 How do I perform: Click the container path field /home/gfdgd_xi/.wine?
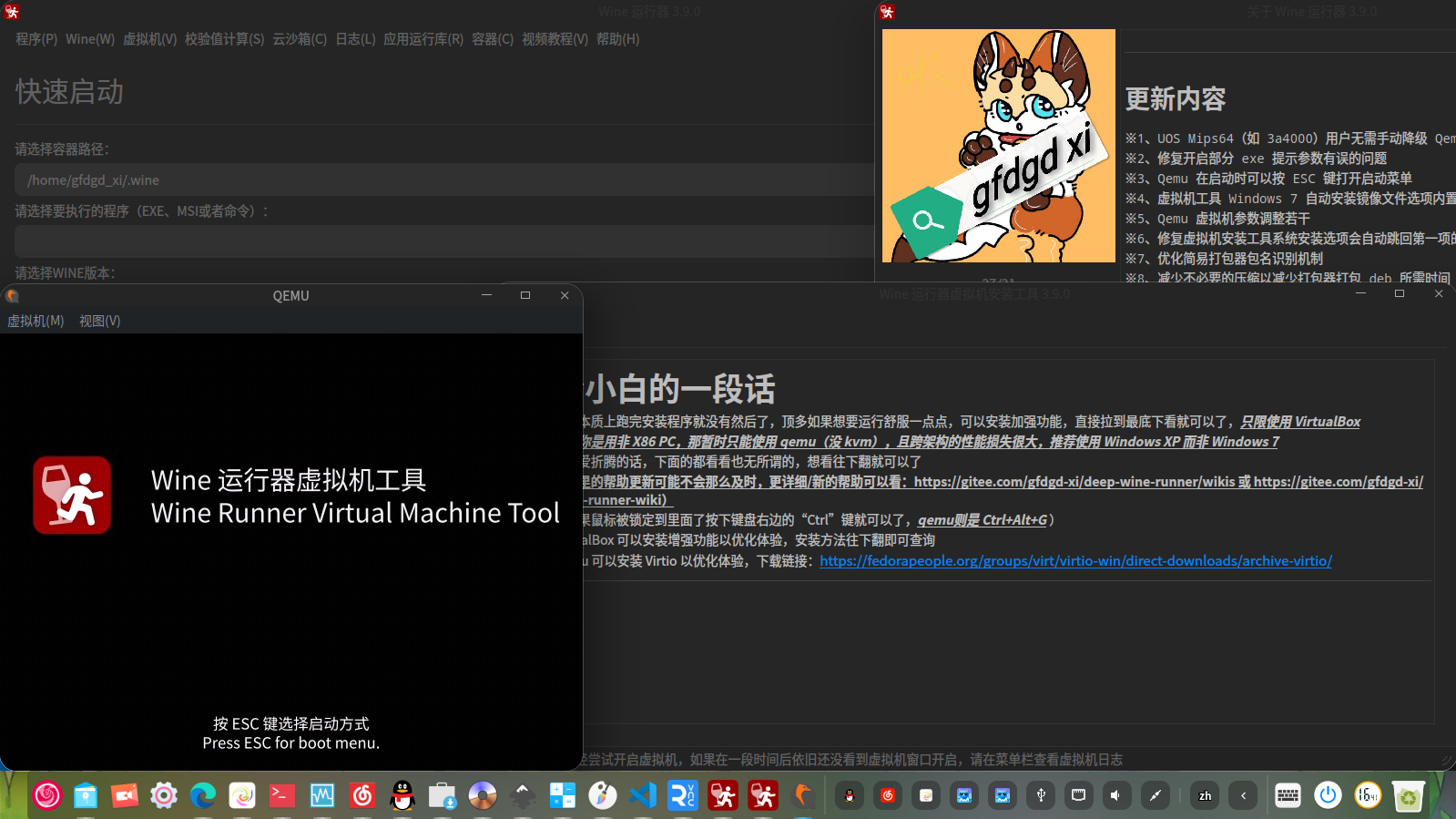pos(444,179)
